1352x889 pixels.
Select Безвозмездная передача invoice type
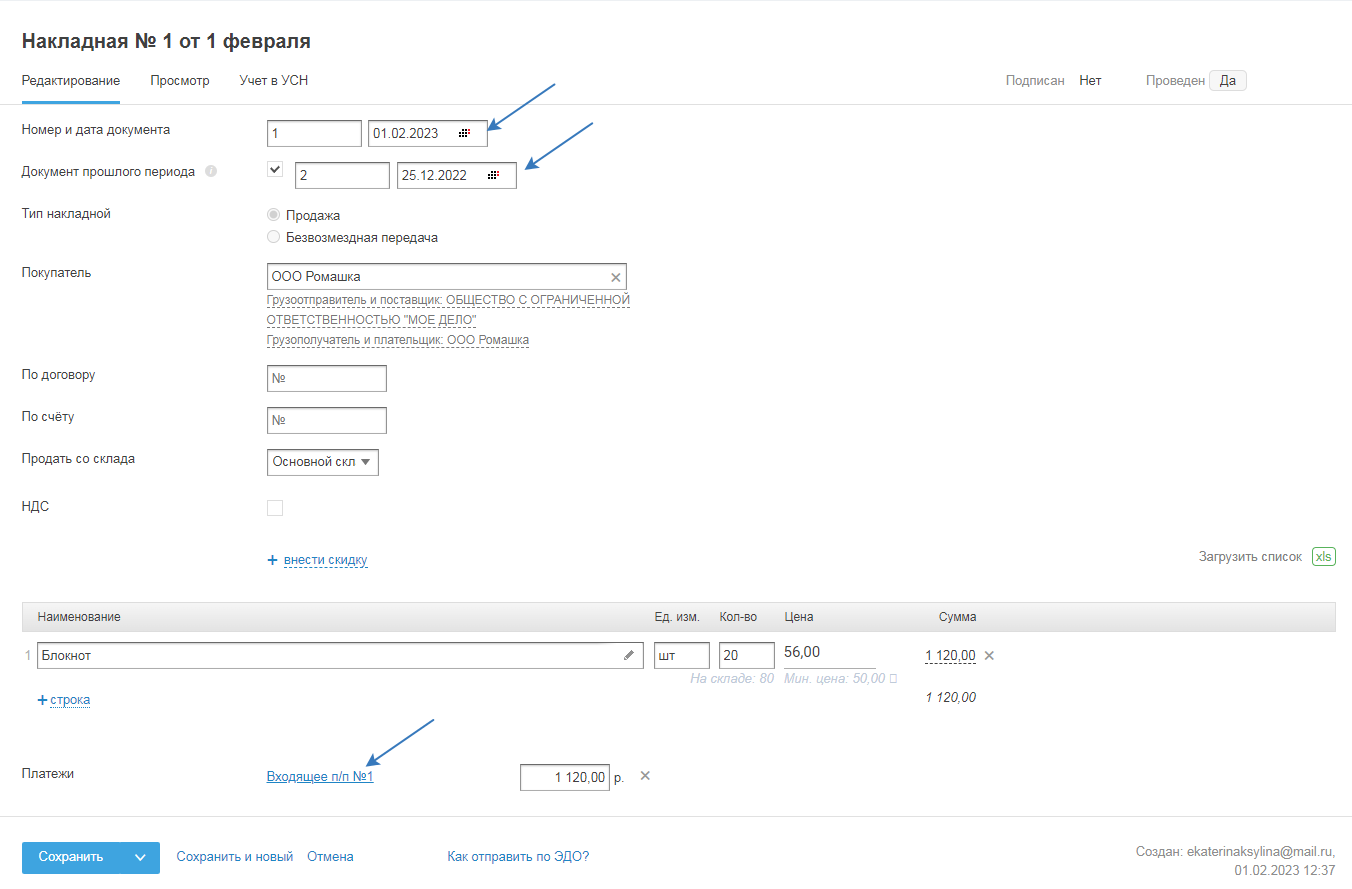pos(273,237)
